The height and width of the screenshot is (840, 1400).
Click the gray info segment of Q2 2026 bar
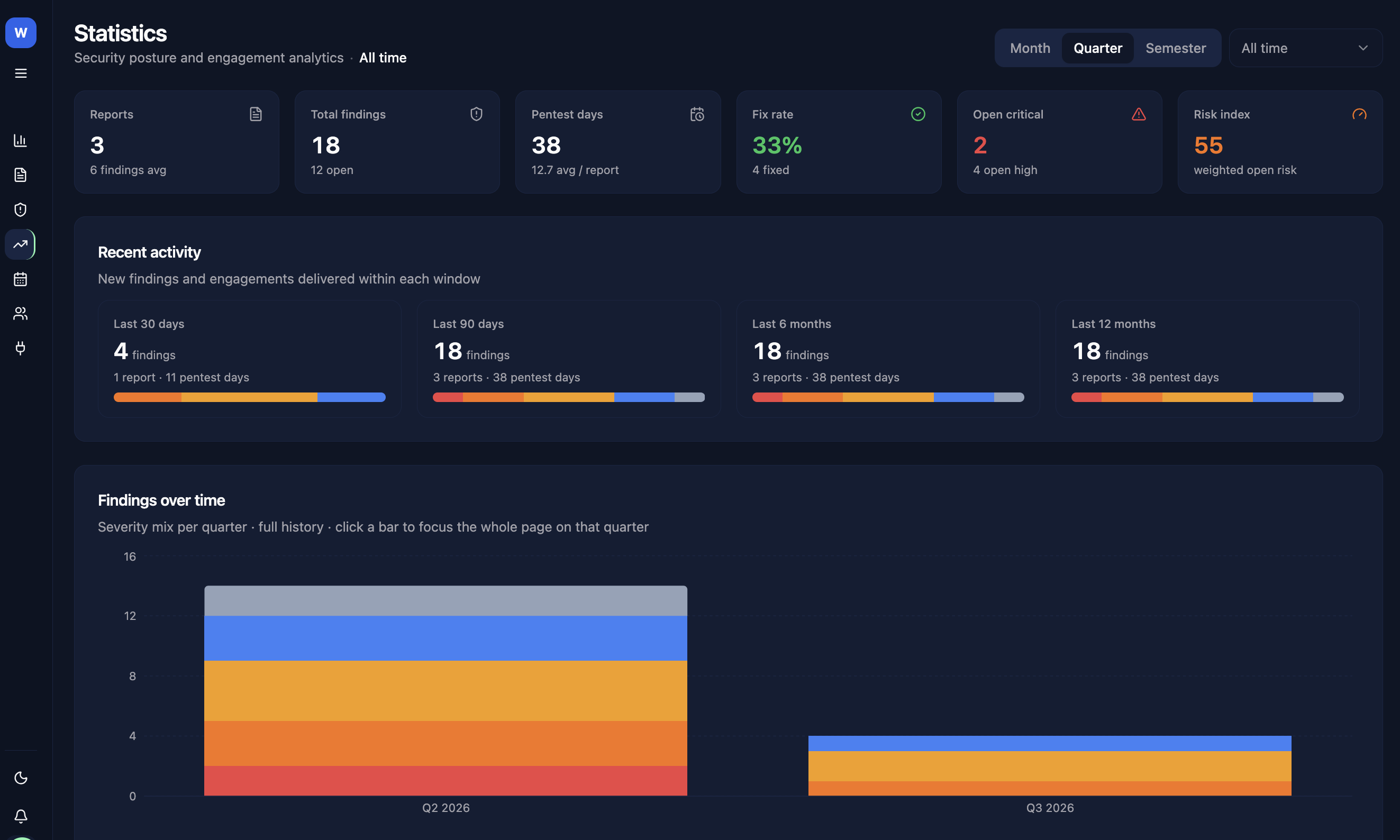tap(446, 600)
